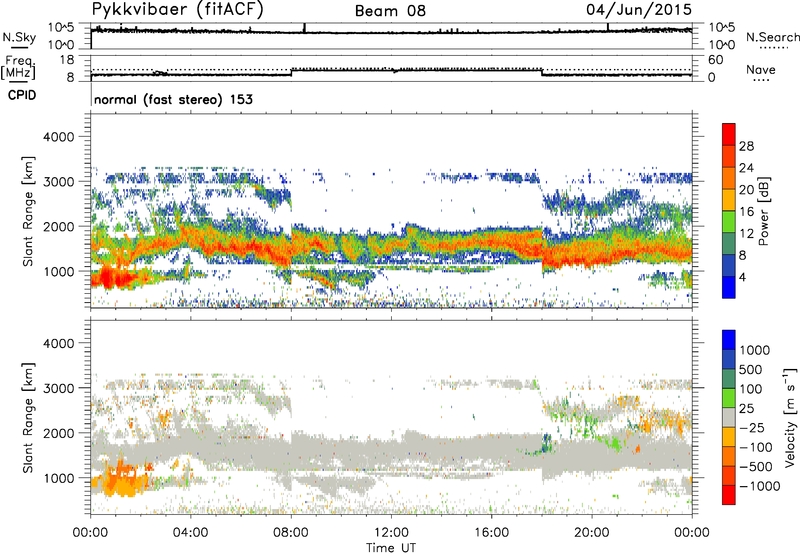Click the Time UT axis title
The height and width of the screenshot is (554, 800).
pyautogui.click(x=391, y=548)
